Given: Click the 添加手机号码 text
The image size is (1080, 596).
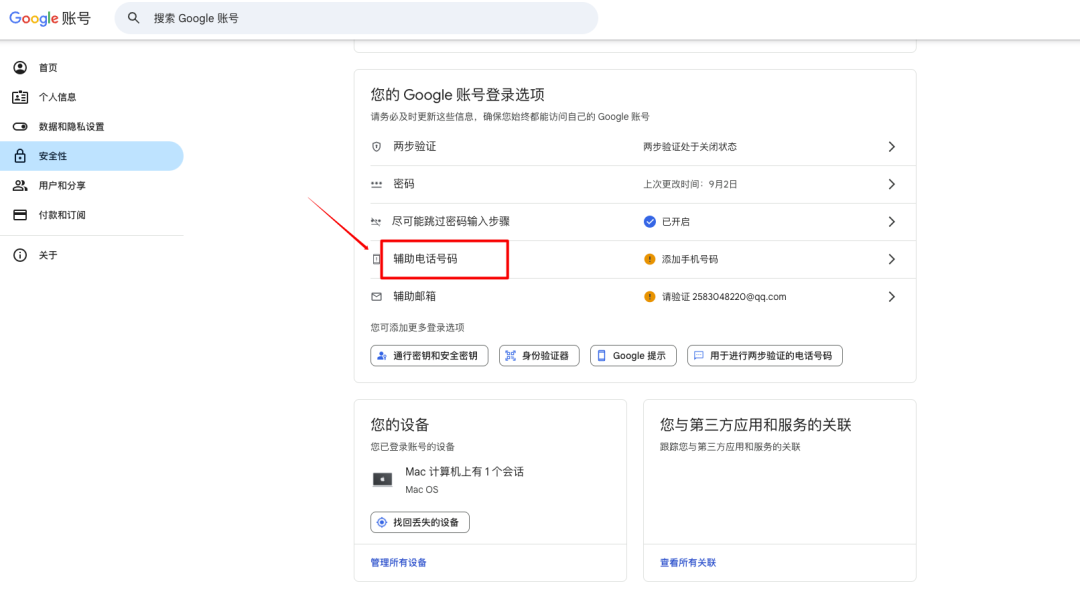Looking at the screenshot, I should pos(689,259).
